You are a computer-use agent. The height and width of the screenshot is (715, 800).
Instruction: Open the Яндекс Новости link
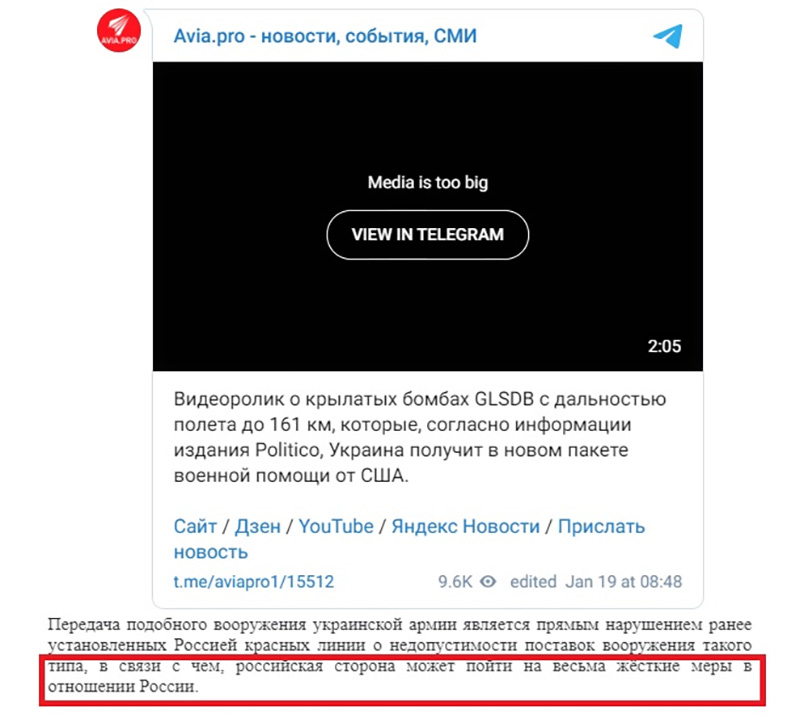pyautogui.click(x=465, y=526)
